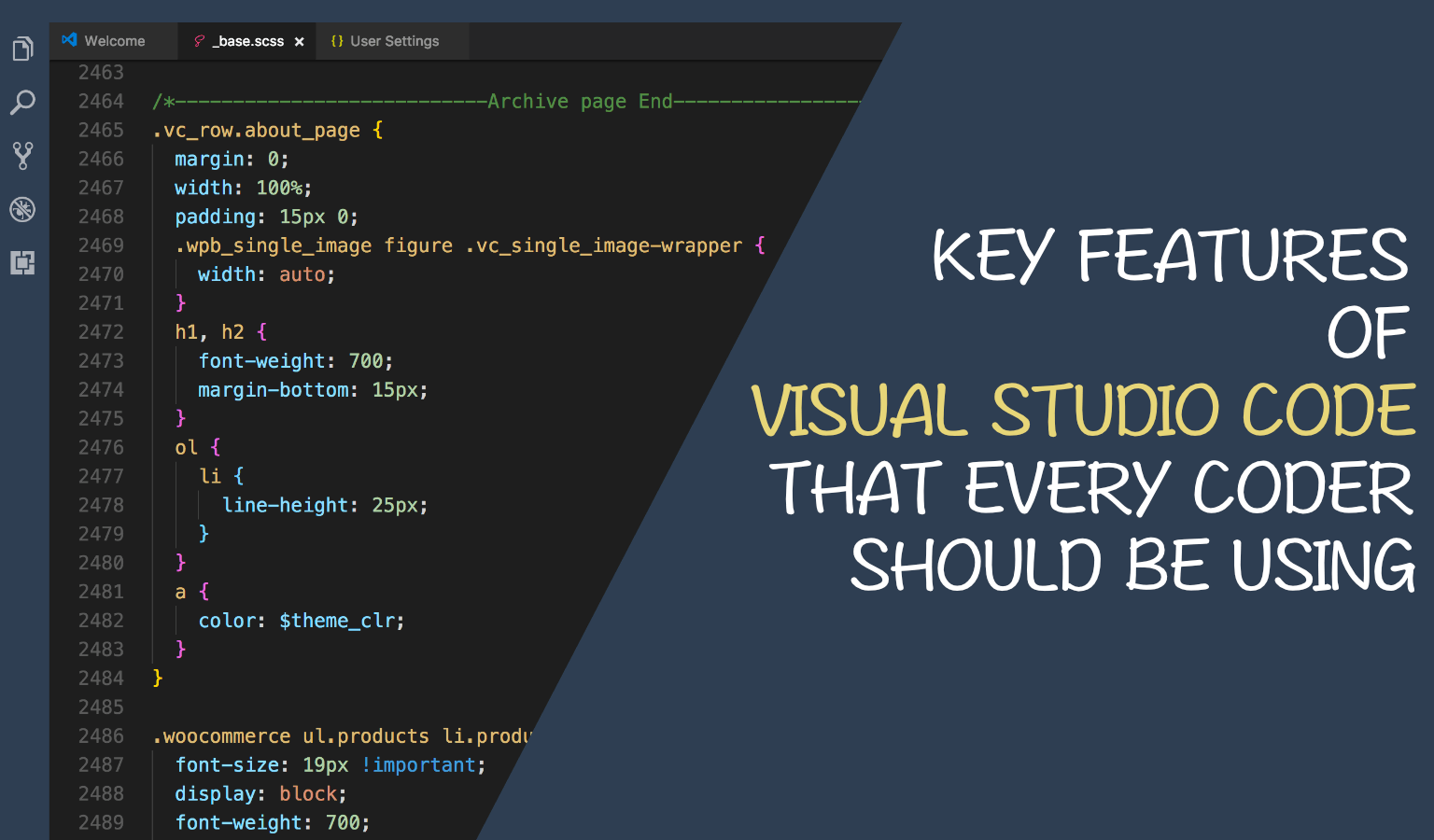Click line number 2476
Screen dimensions: 1434x840
[x=101, y=448]
